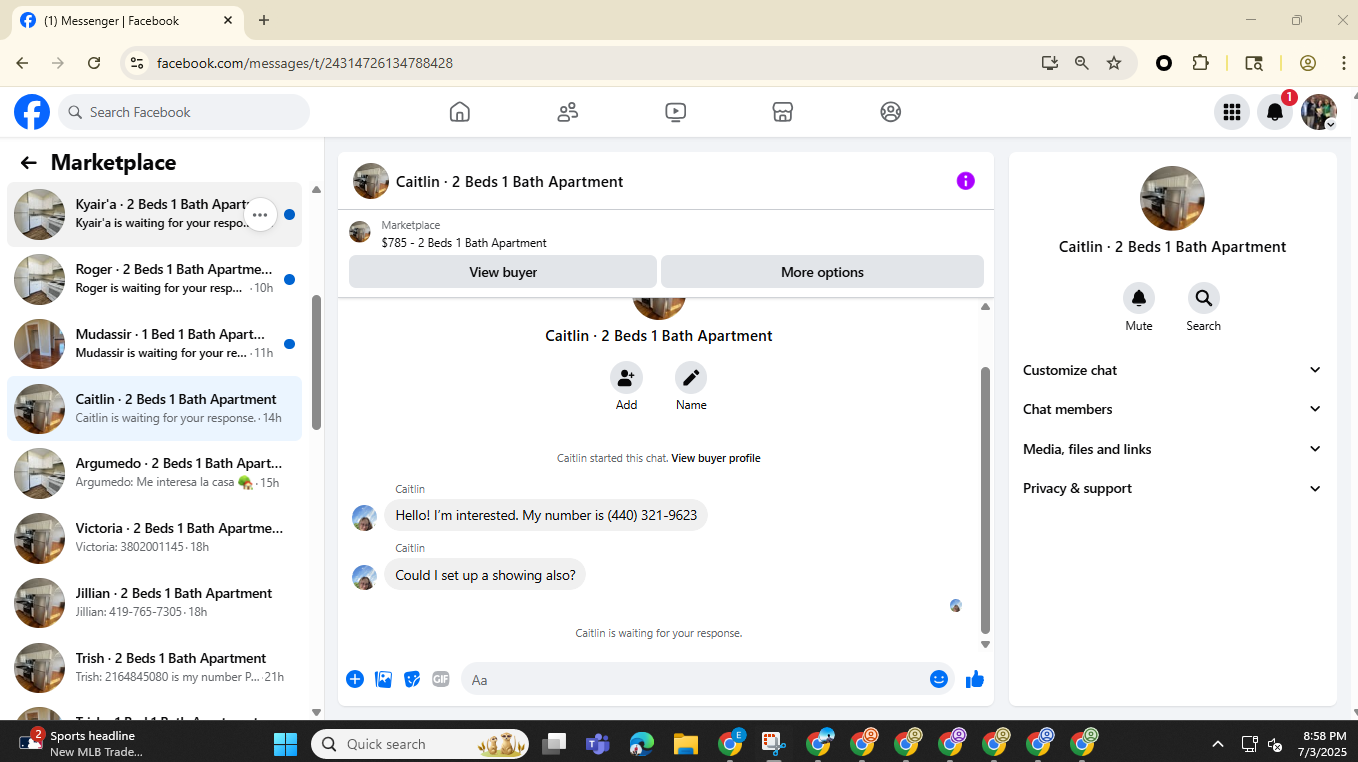This screenshot has width=1358, height=762.
Task: Click the chat list scrollbar
Action: pyautogui.click(x=317, y=362)
